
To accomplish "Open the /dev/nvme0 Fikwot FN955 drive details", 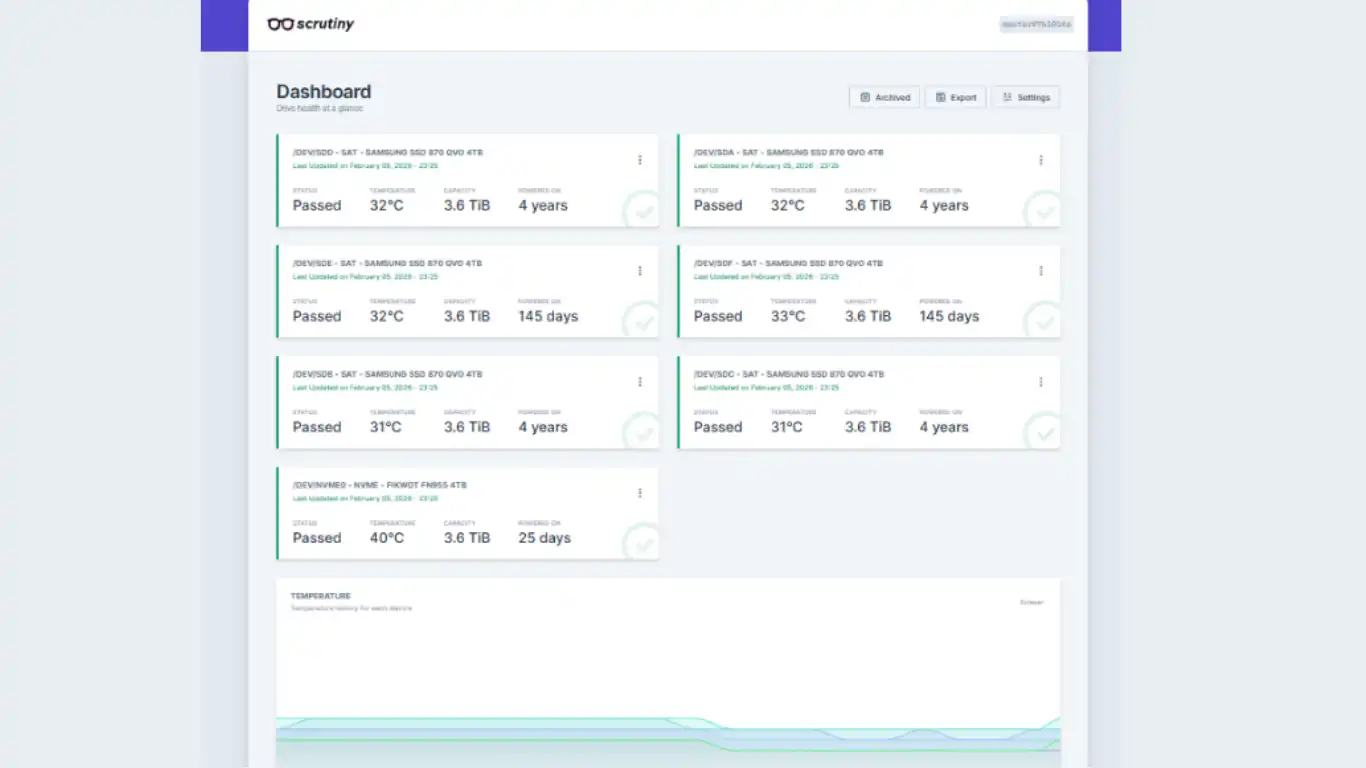I will [380, 485].
